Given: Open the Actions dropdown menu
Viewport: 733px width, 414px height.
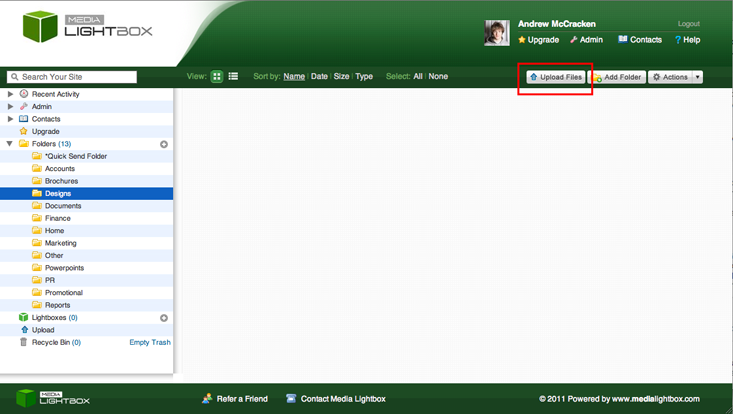Looking at the screenshot, I should (x=676, y=77).
